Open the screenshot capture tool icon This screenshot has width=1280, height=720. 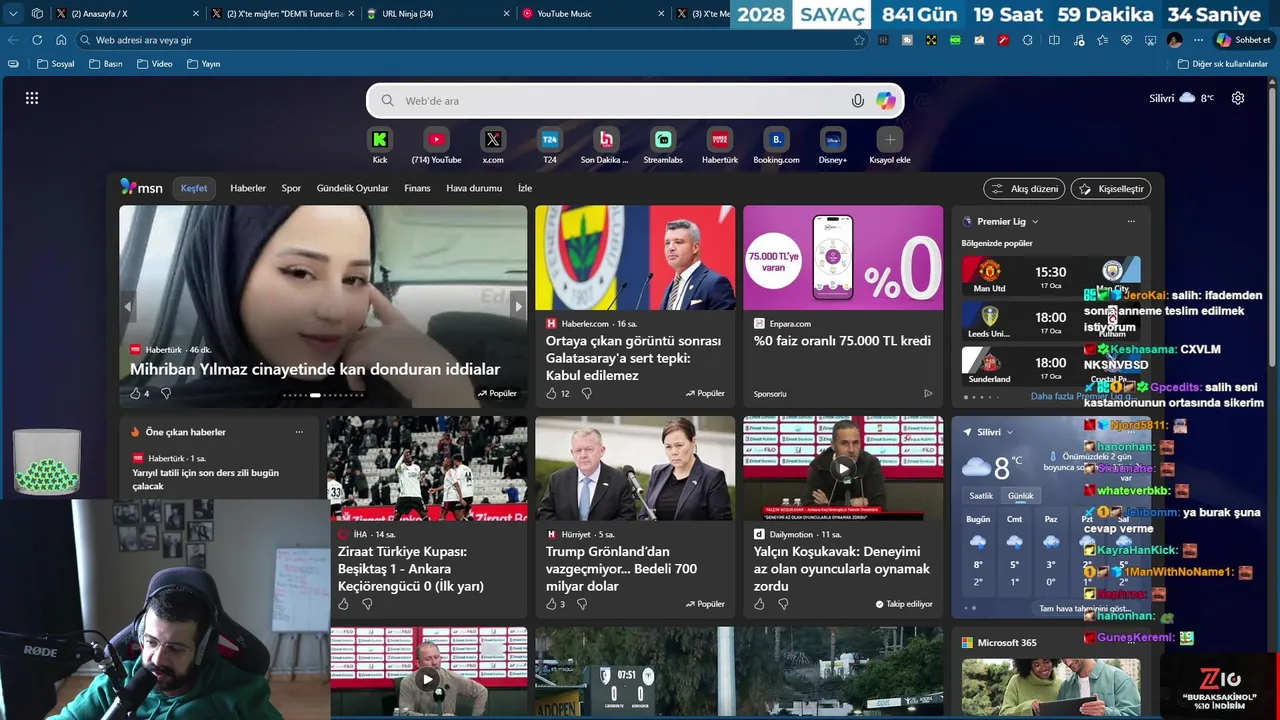(1150, 40)
